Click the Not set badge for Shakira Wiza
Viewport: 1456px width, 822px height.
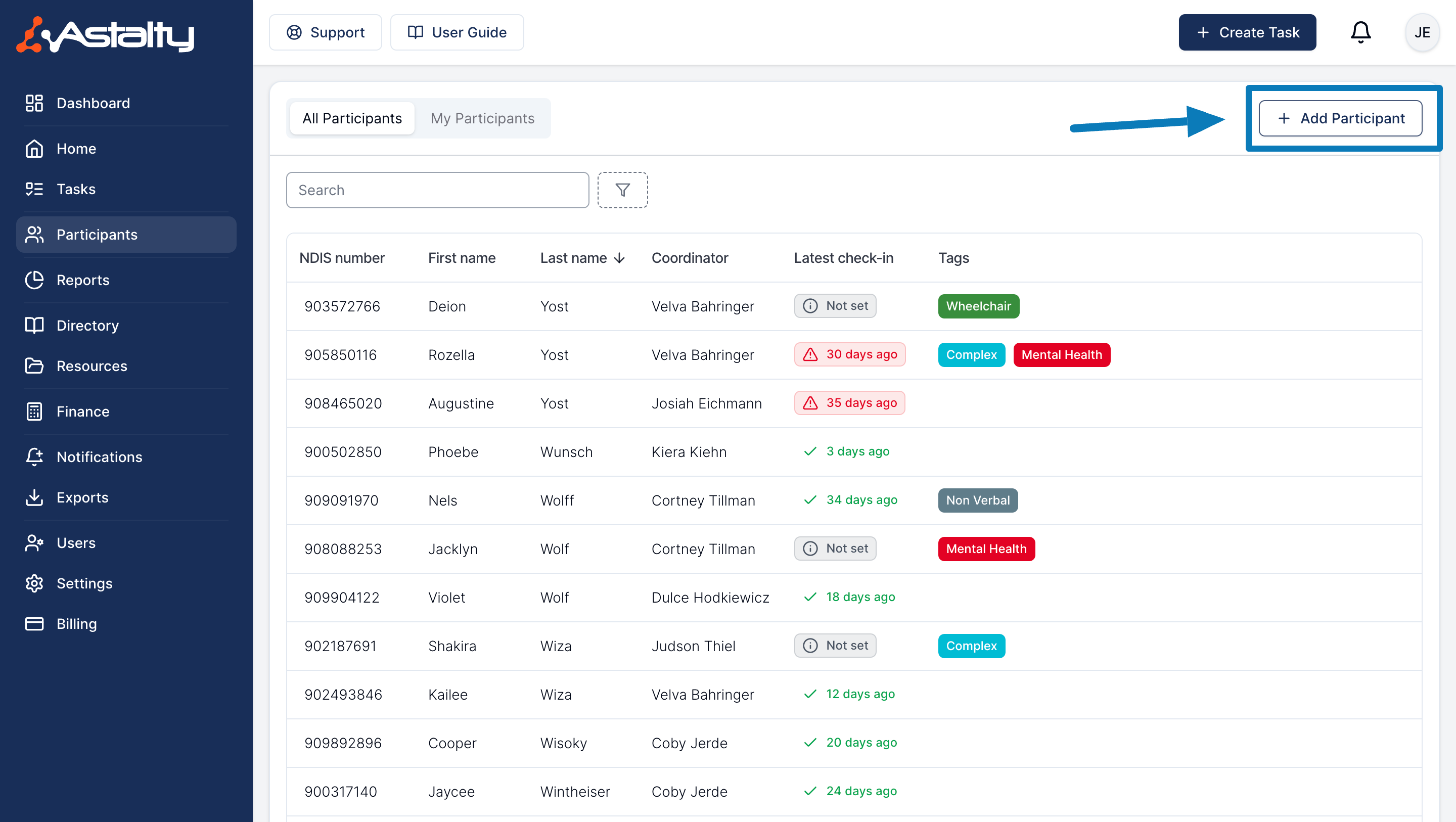(835, 646)
